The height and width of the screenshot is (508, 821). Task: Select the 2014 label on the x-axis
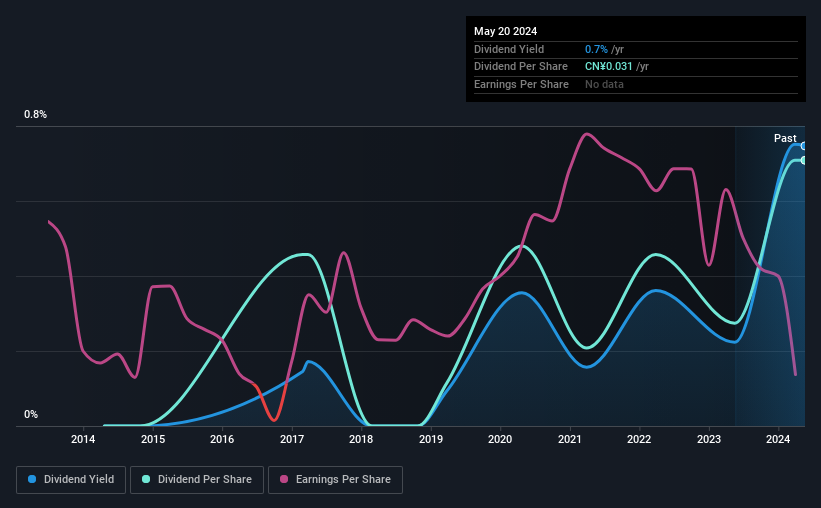83,439
